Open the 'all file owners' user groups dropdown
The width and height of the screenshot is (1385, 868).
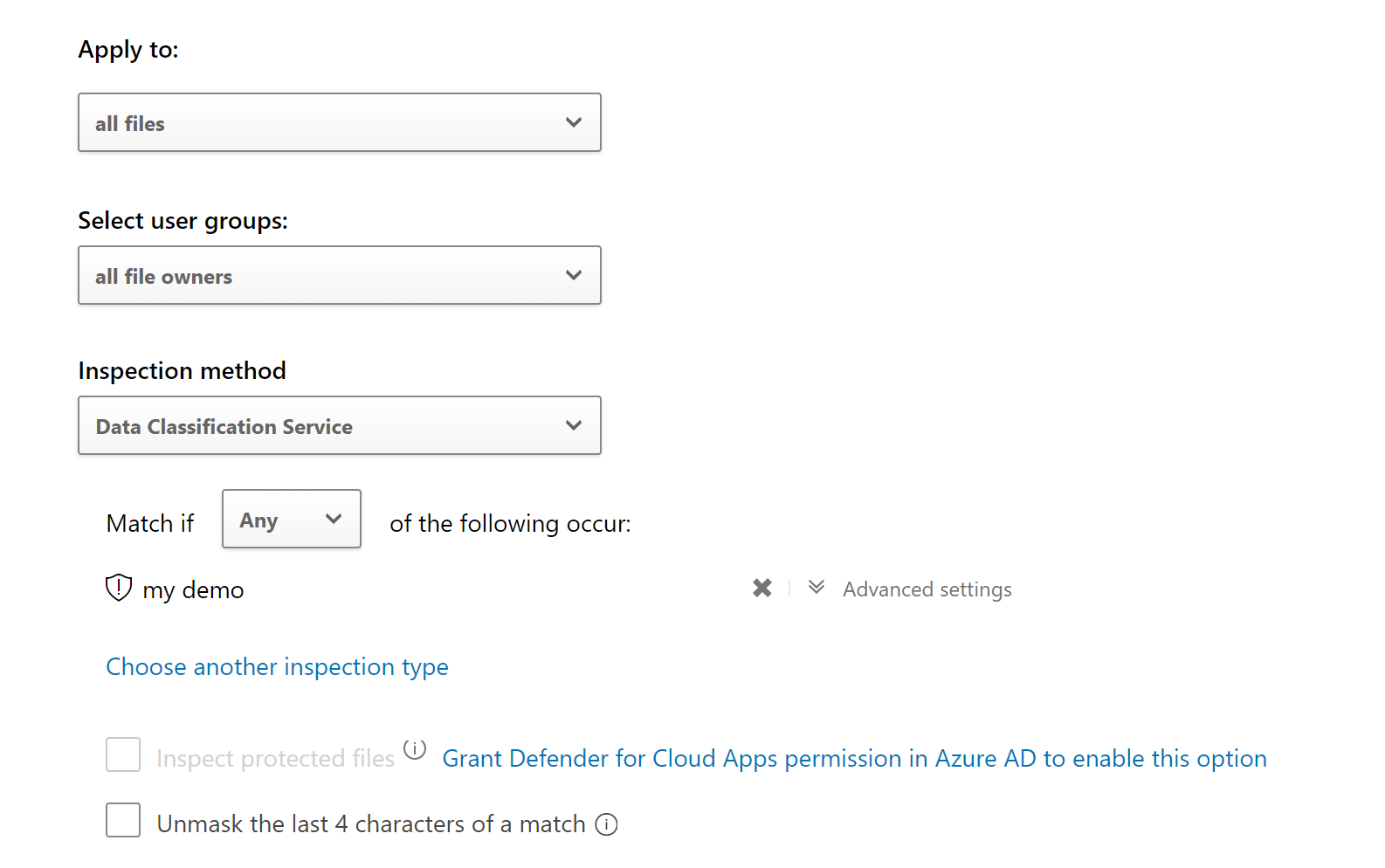(339, 275)
